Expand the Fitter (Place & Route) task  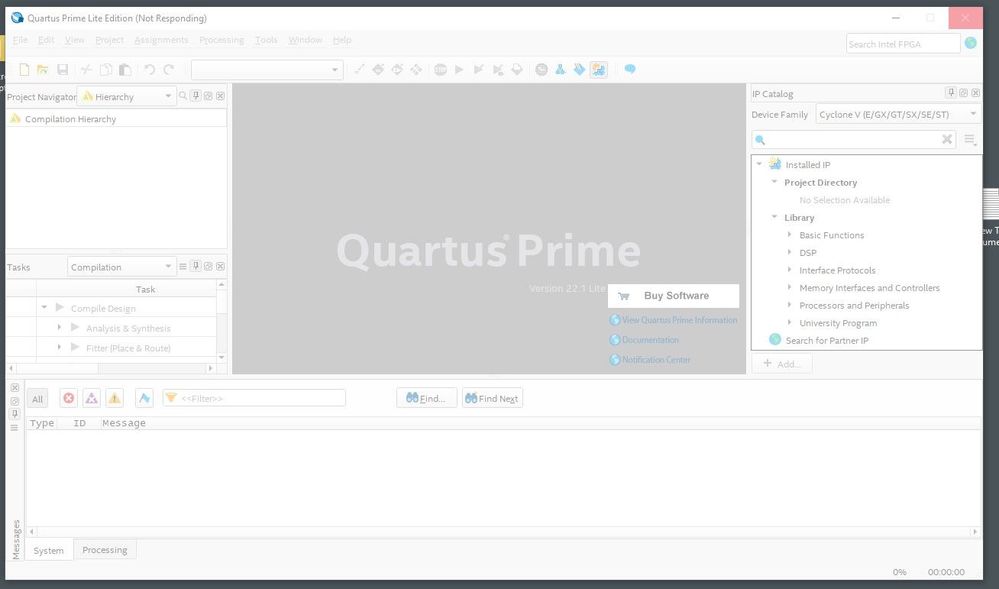point(59,347)
